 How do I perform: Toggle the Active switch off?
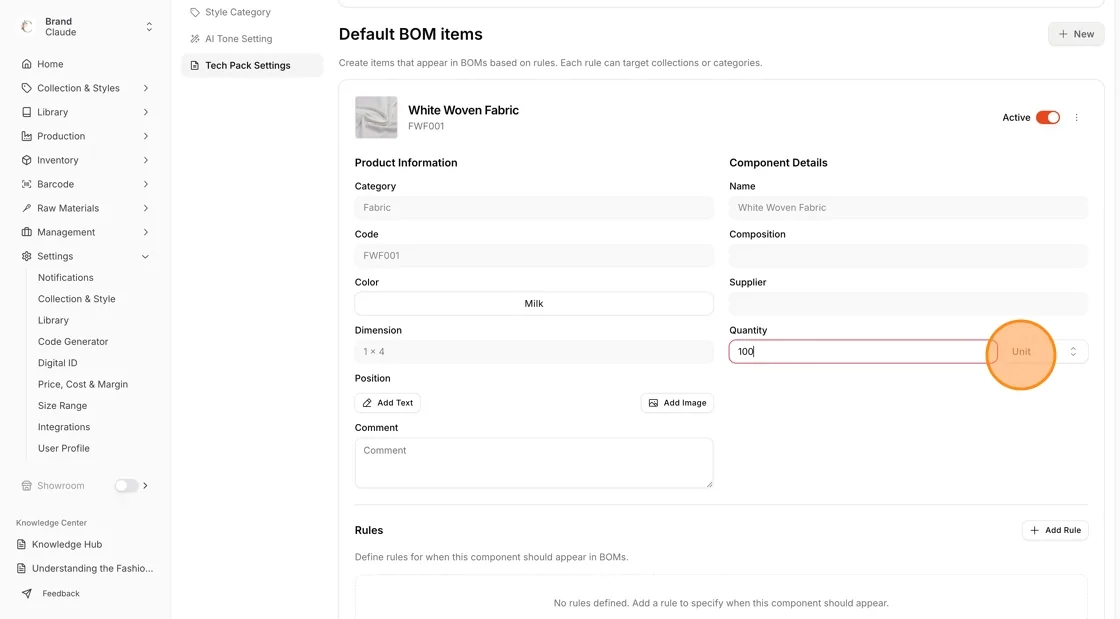1048,117
